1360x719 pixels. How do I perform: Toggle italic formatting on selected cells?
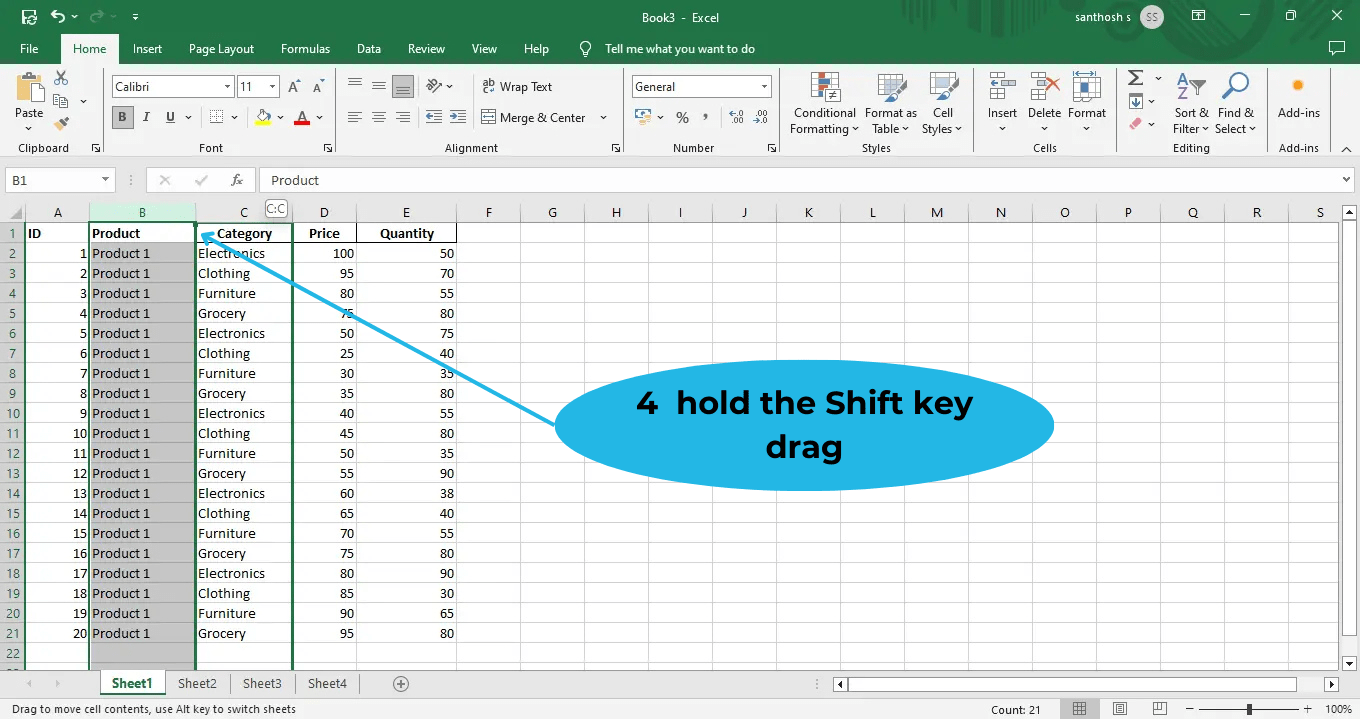(145, 117)
